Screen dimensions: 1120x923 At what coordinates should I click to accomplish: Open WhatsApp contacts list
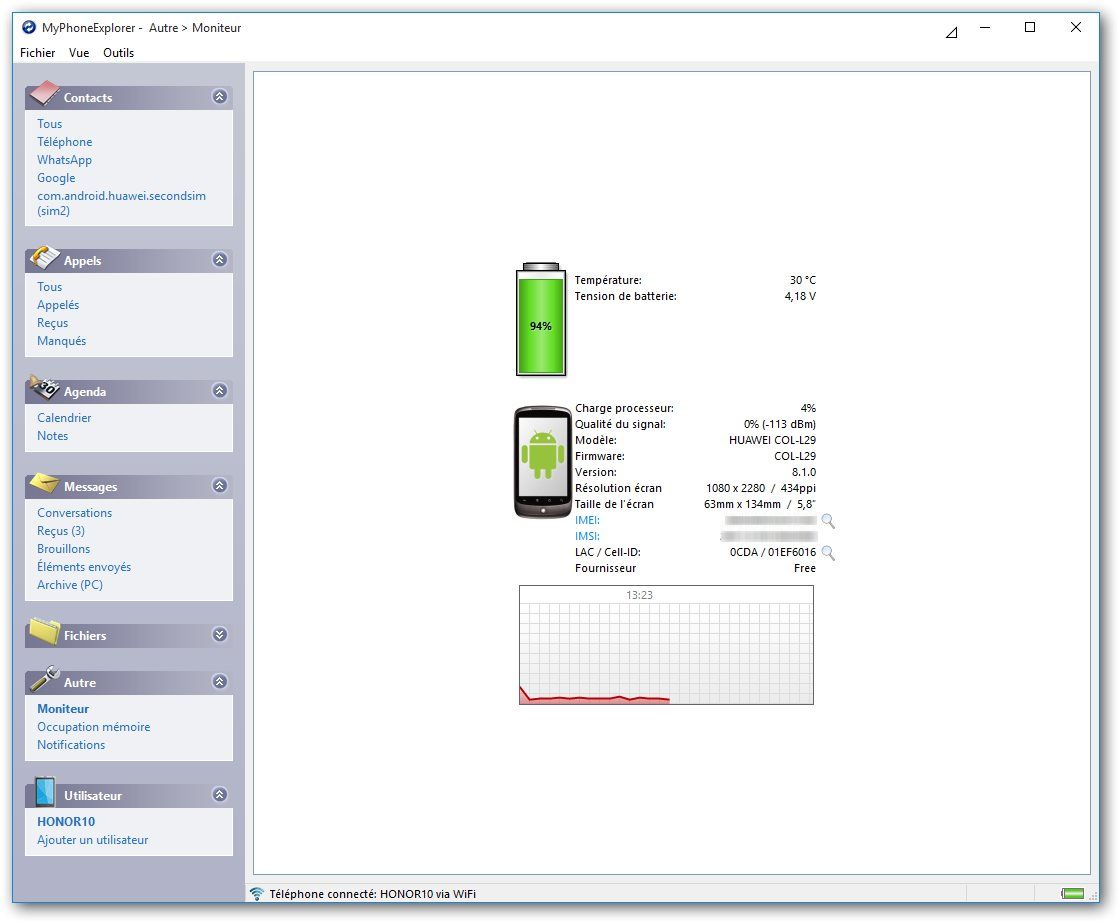click(x=64, y=160)
